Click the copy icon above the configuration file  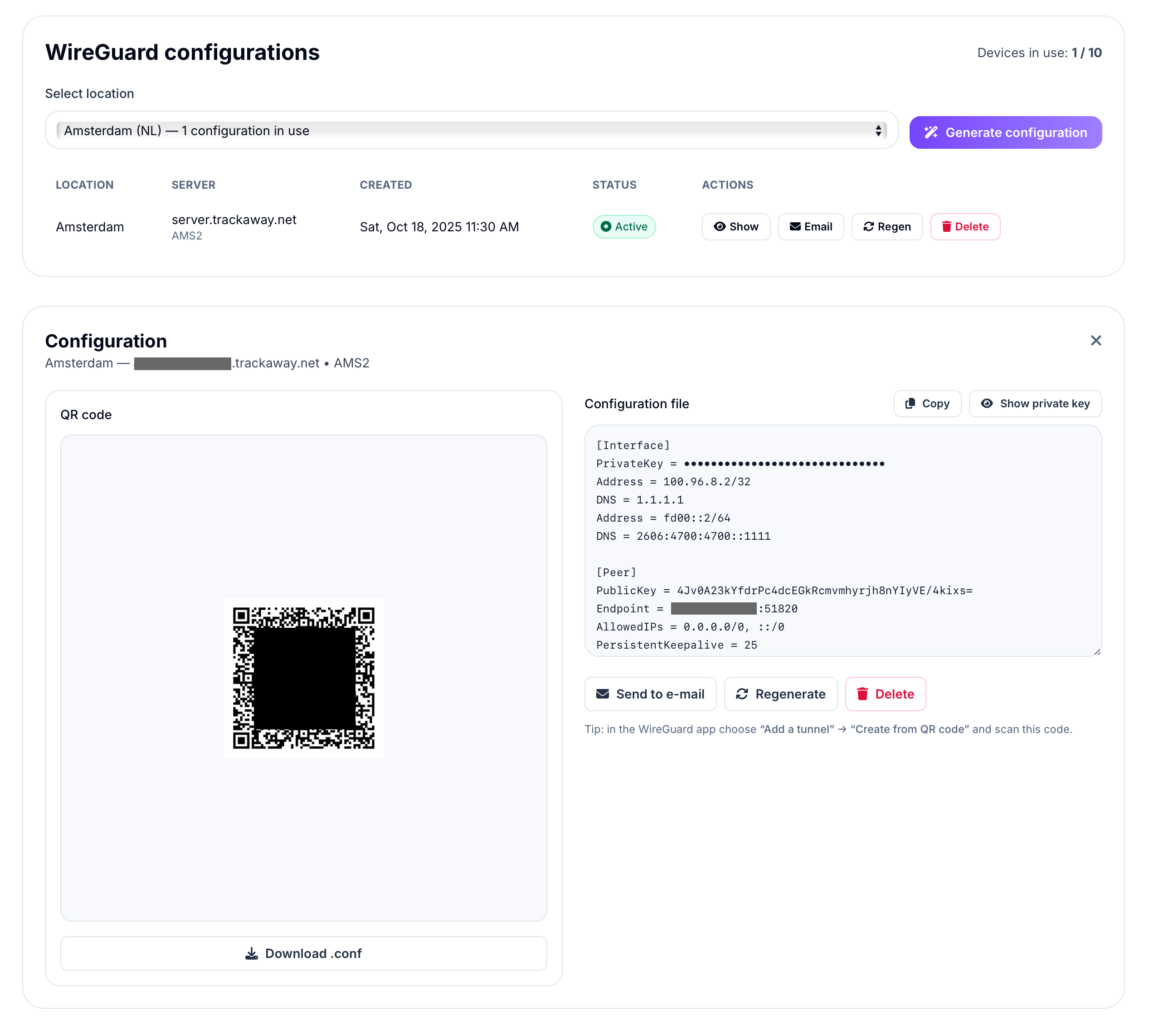click(x=910, y=404)
